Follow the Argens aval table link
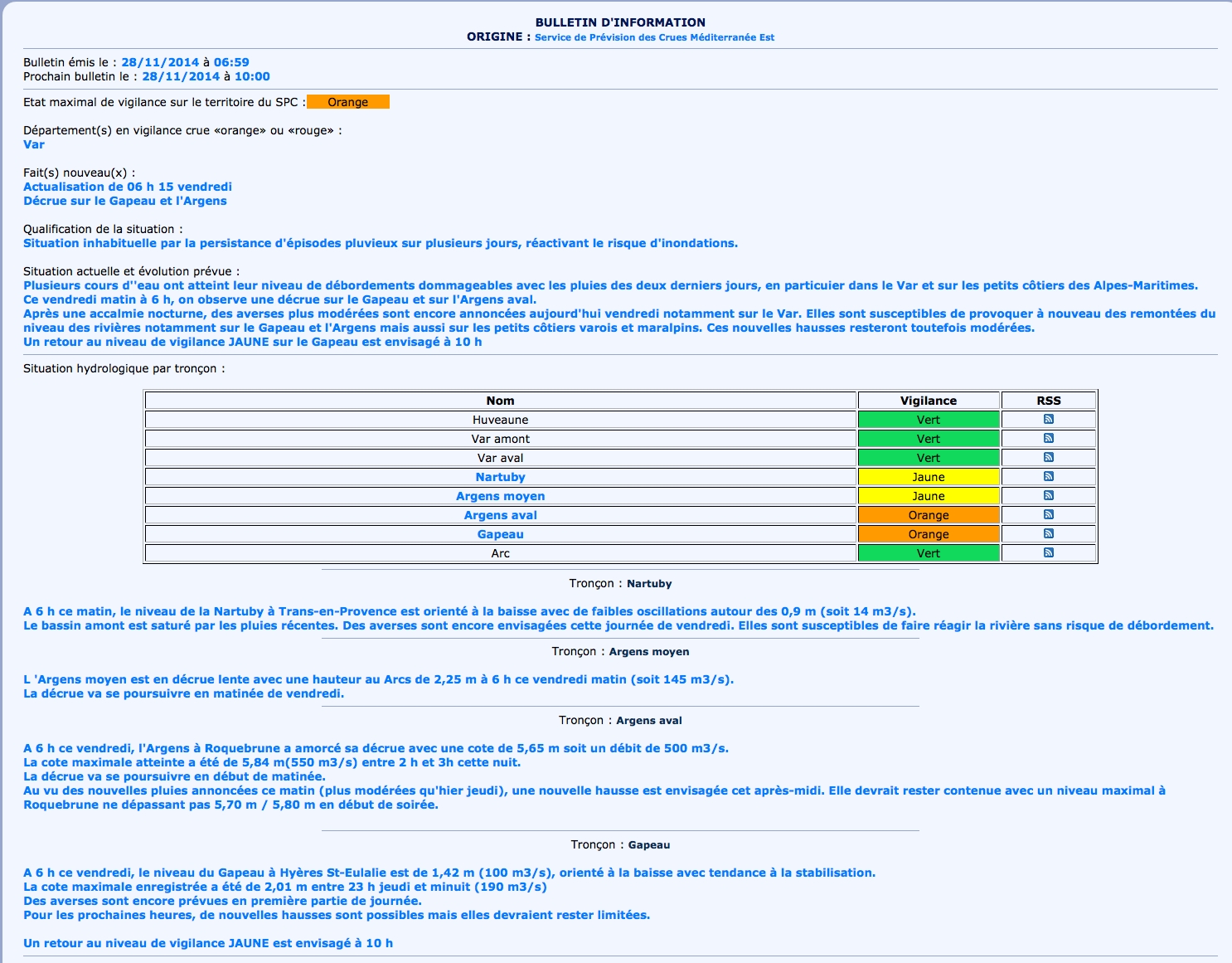The height and width of the screenshot is (963, 1232). (x=500, y=515)
